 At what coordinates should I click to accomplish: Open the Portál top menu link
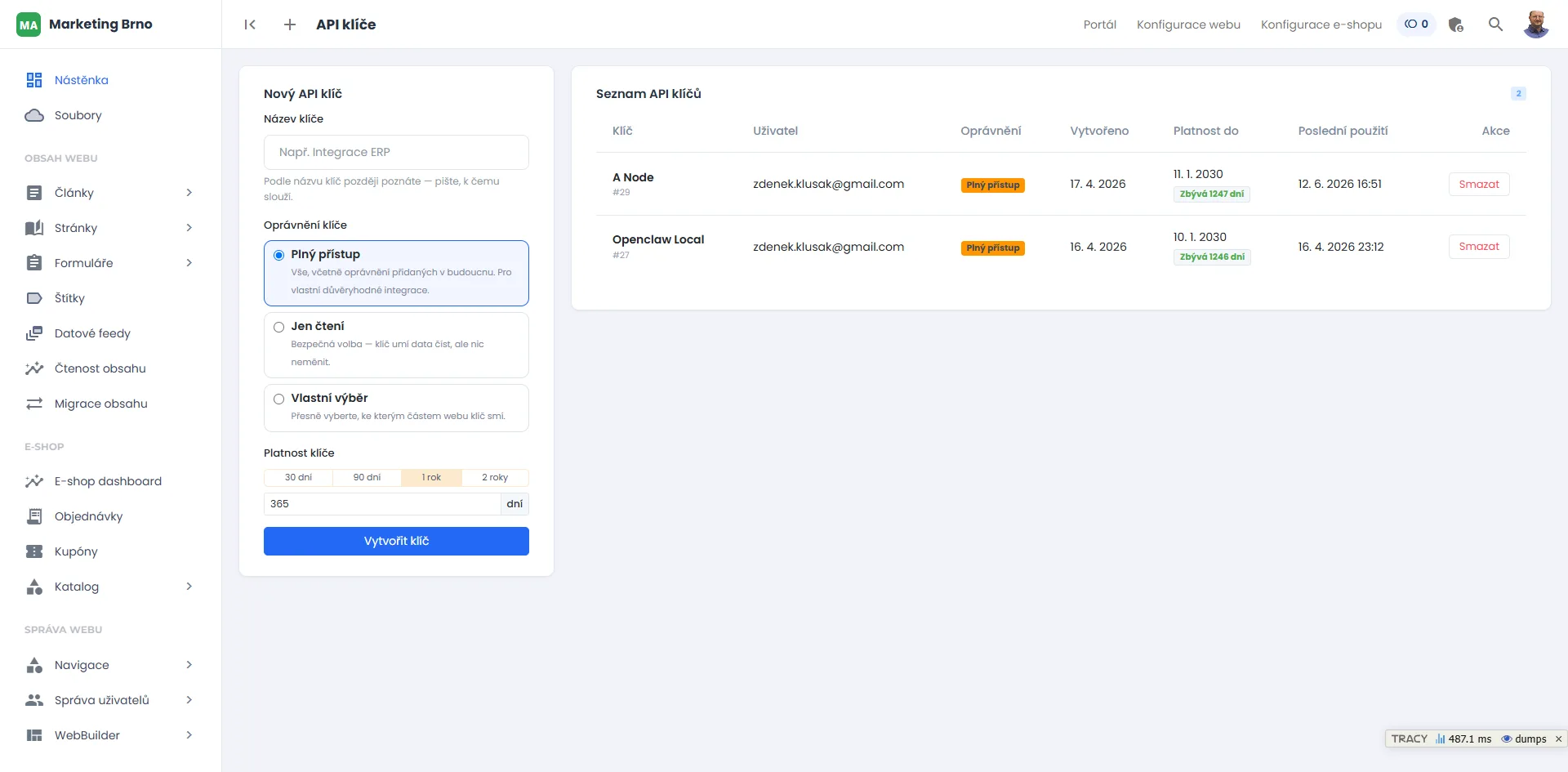[1099, 25]
